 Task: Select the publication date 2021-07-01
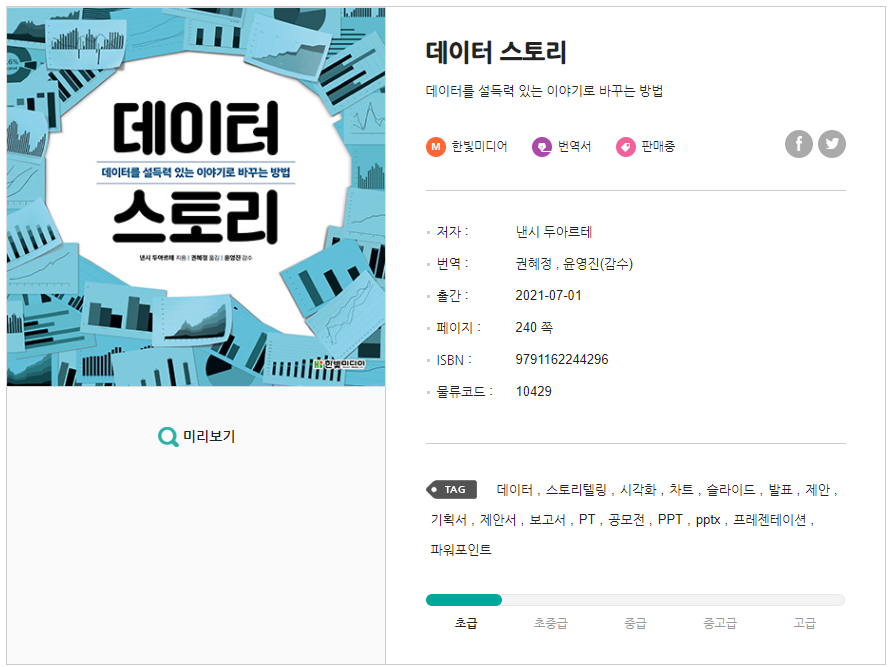click(548, 295)
